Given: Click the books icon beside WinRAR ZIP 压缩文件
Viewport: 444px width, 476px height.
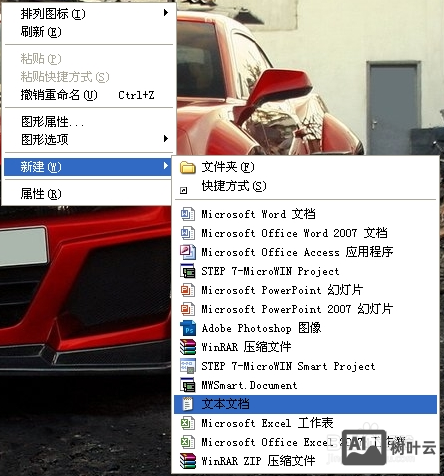Looking at the screenshot, I should coord(188,461).
